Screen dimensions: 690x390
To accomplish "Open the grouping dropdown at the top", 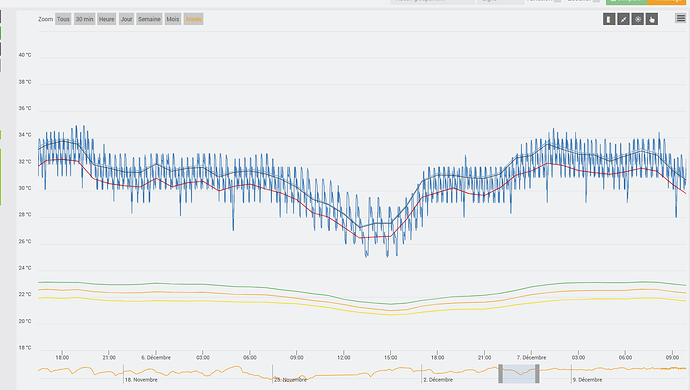I will 433,1.
